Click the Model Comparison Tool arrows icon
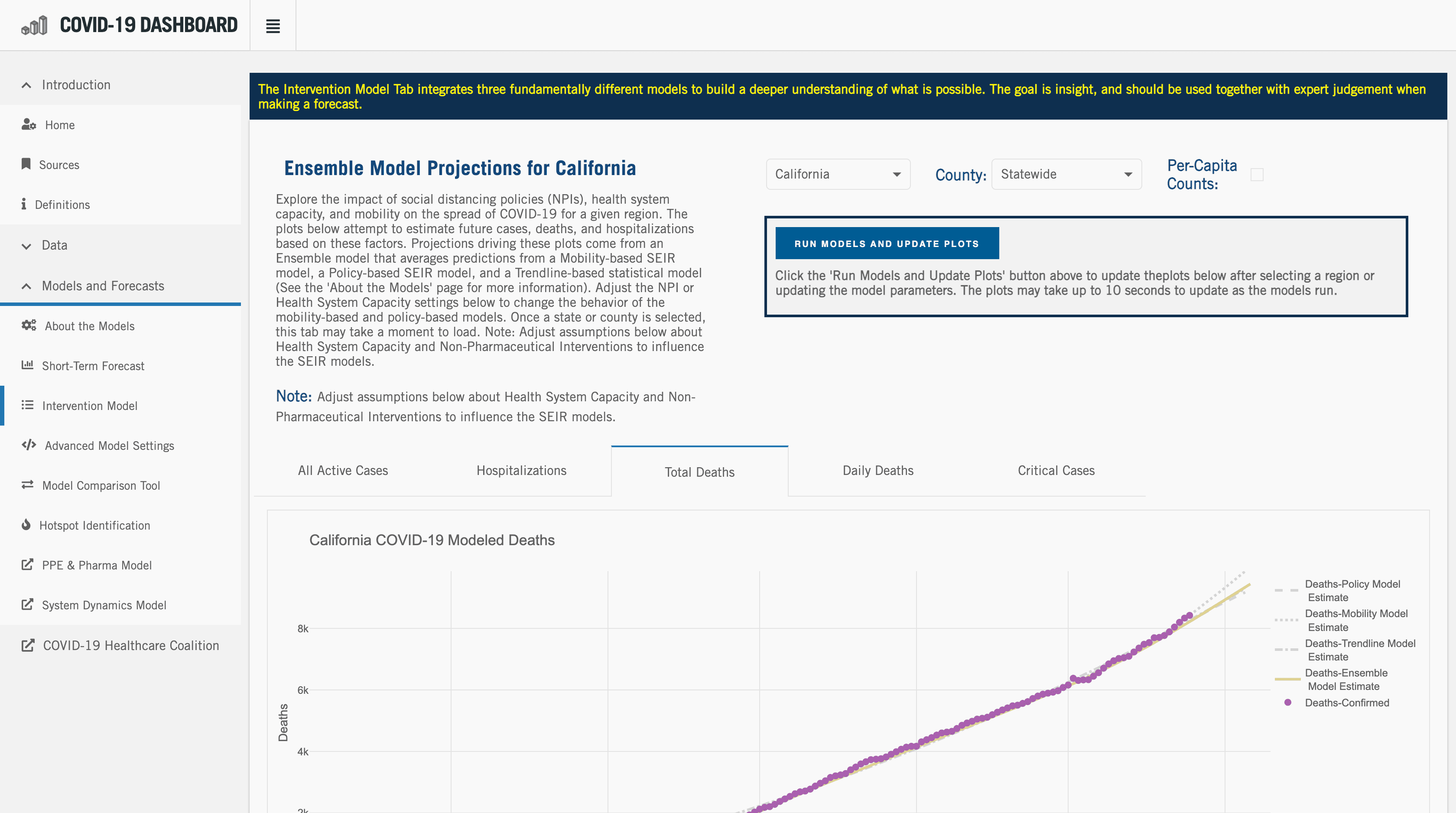The width and height of the screenshot is (1456, 813). click(27, 485)
